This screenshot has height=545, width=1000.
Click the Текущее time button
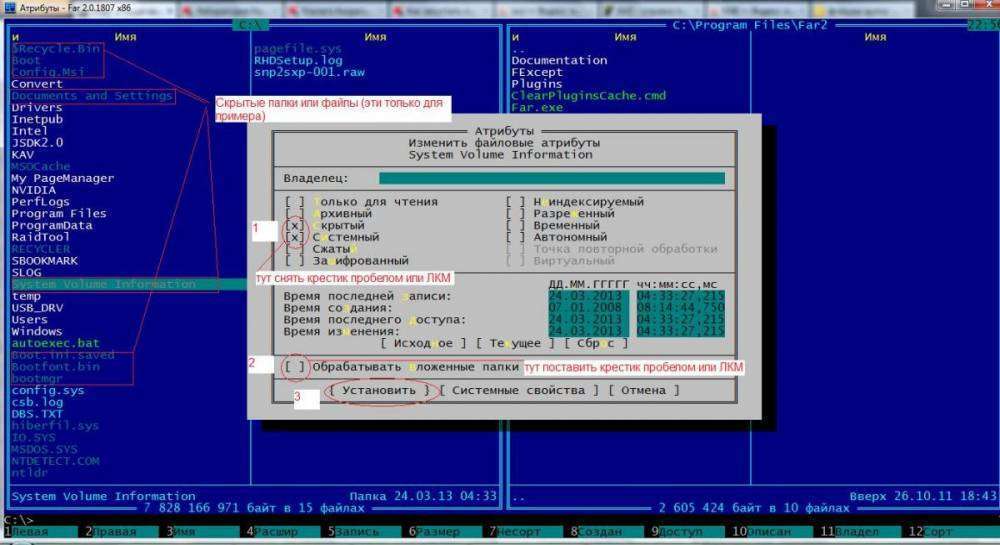pyautogui.click(x=513, y=343)
